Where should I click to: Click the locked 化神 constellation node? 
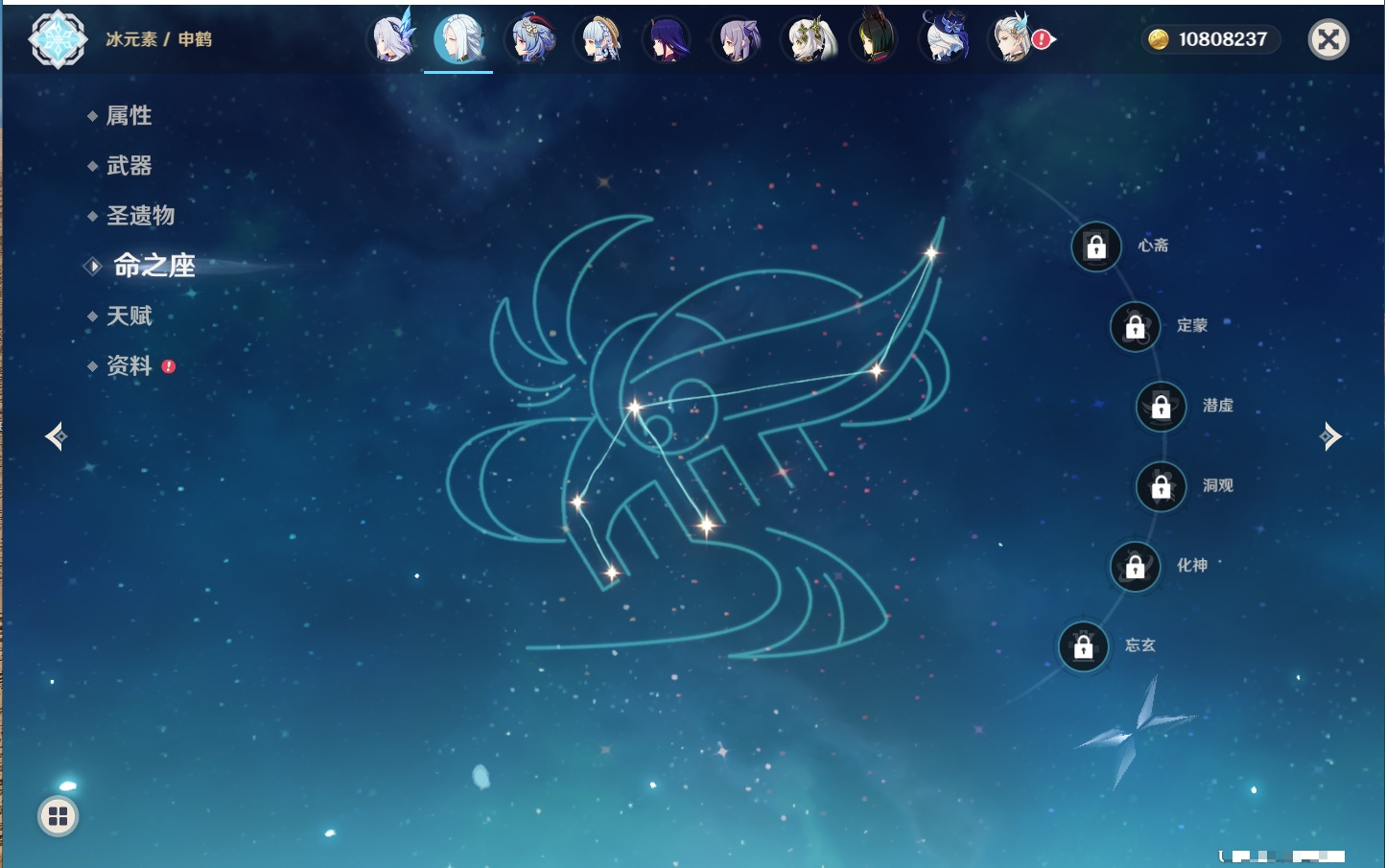tap(1136, 567)
